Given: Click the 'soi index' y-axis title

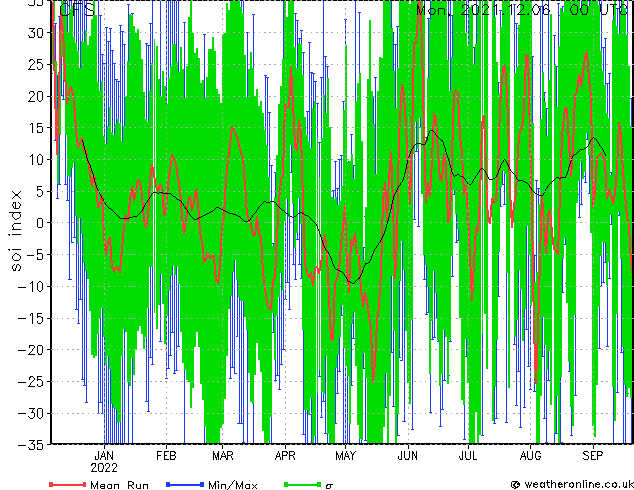Looking at the screenshot, I should point(15,231).
